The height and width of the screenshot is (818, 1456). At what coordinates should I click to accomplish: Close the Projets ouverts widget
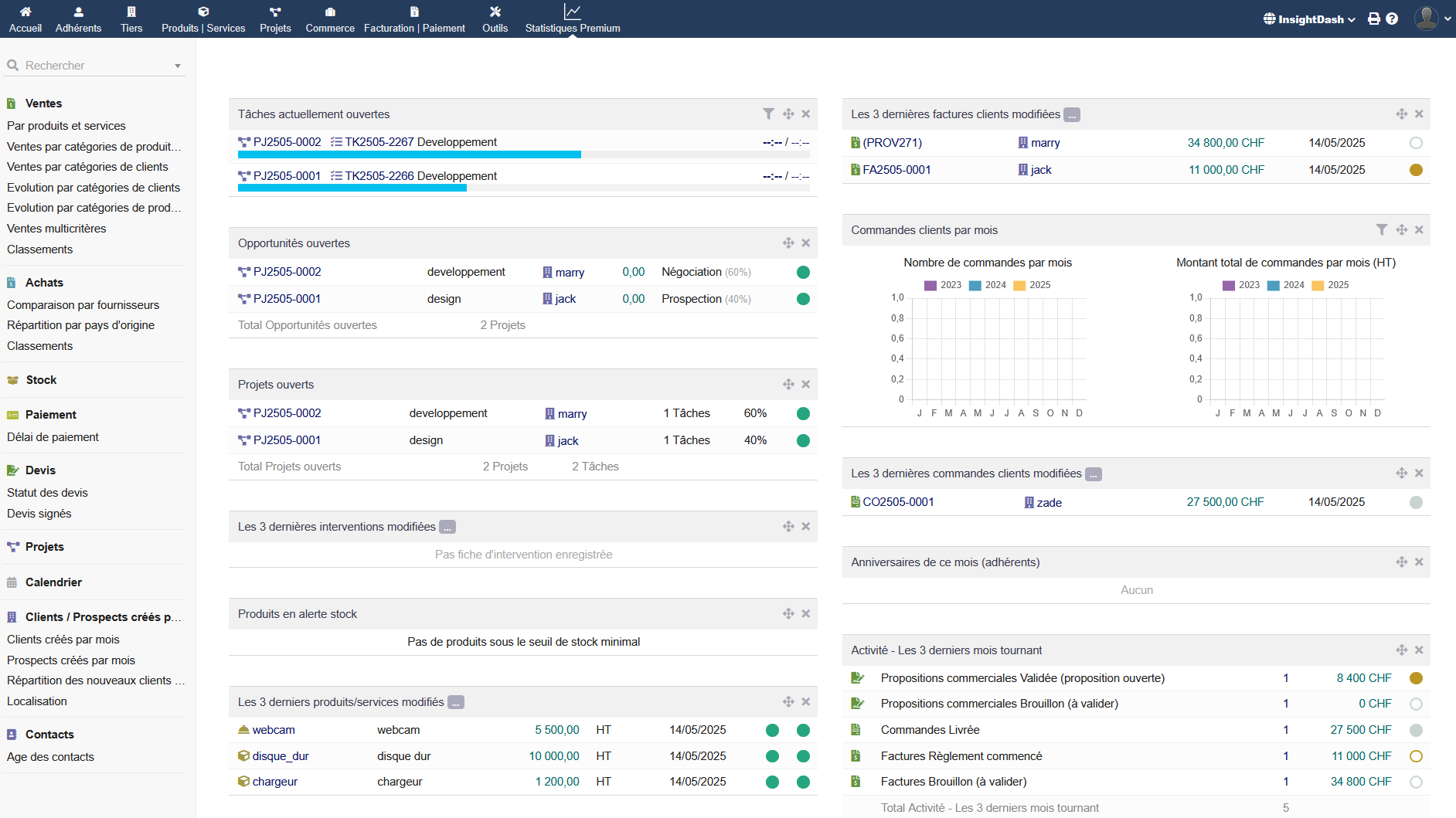click(x=805, y=384)
